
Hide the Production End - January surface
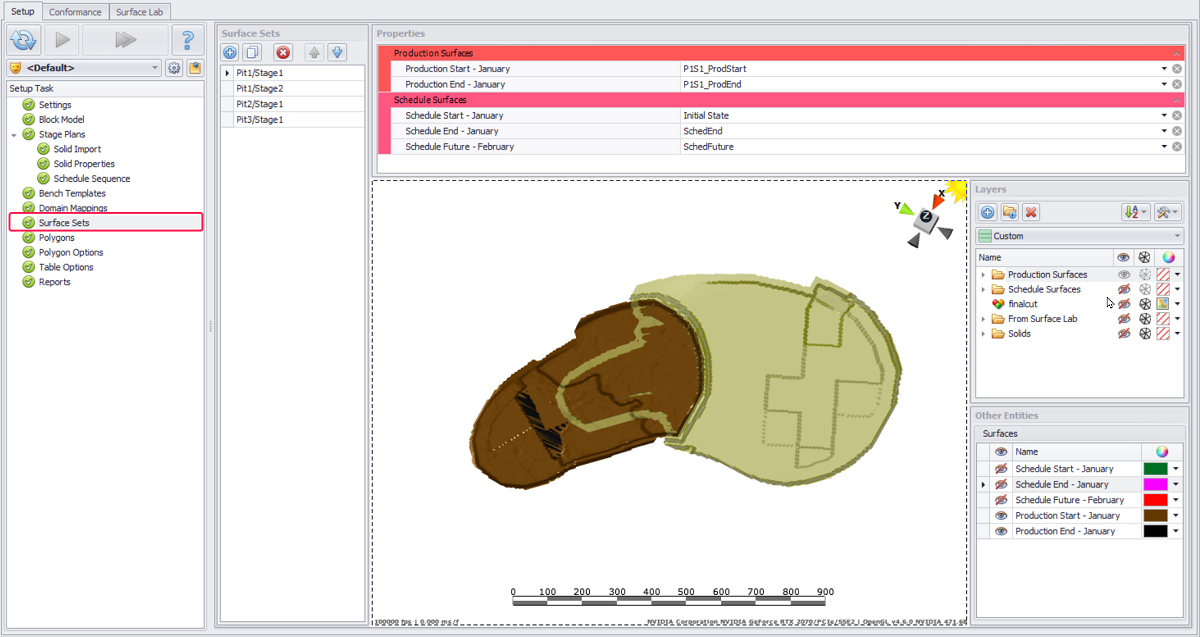tap(1001, 531)
